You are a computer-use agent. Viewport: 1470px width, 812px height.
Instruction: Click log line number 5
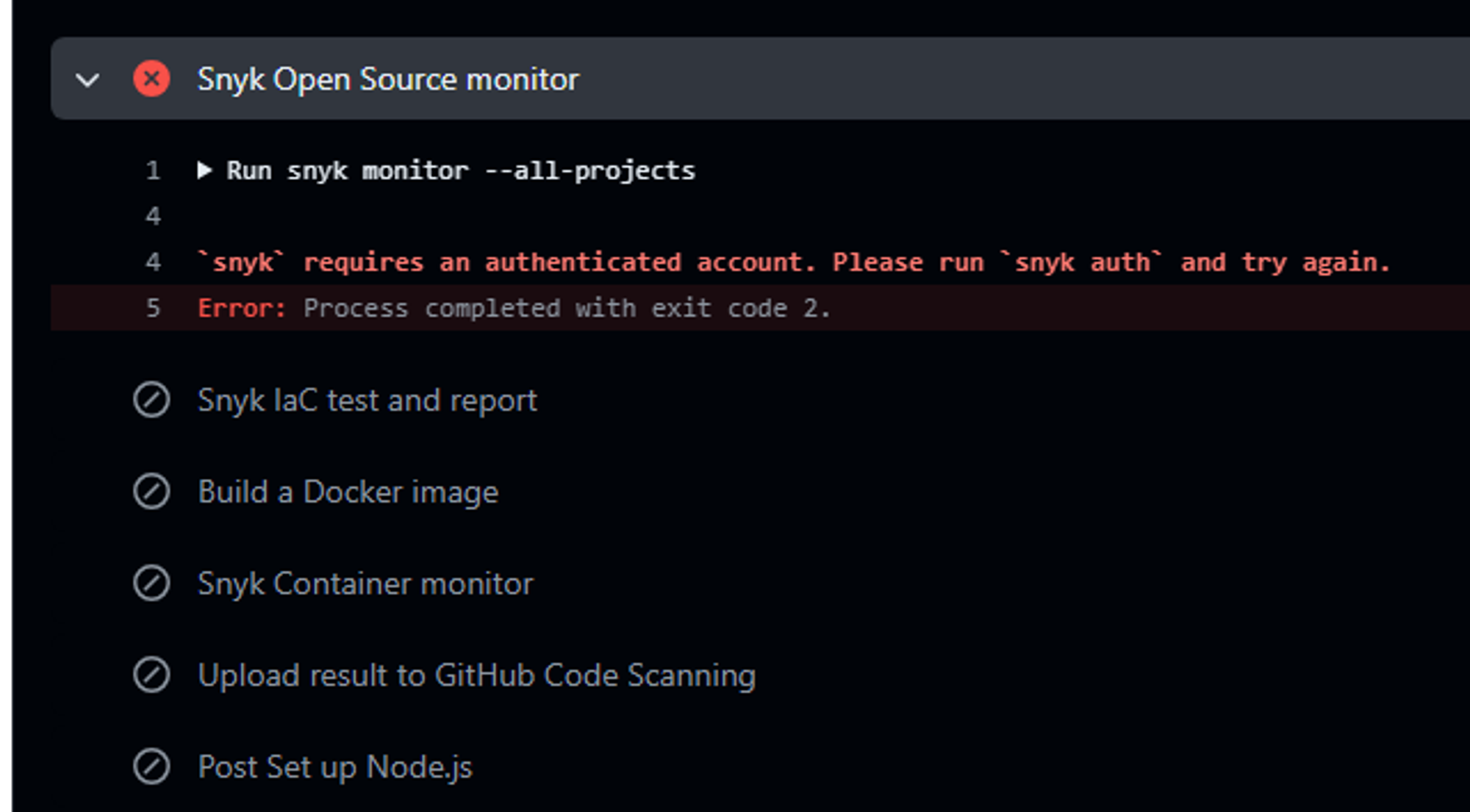[153, 308]
